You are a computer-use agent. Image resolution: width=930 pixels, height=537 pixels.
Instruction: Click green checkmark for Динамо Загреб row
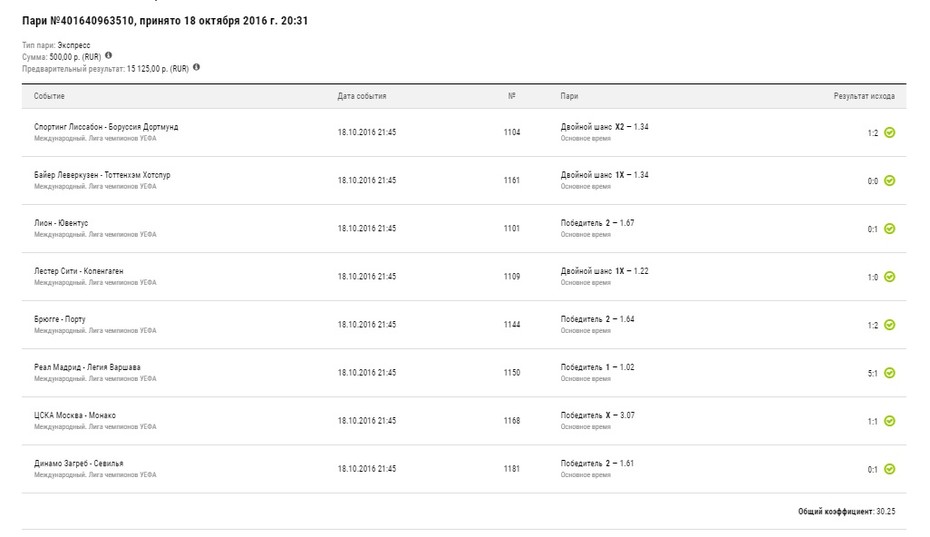[x=889, y=469]
